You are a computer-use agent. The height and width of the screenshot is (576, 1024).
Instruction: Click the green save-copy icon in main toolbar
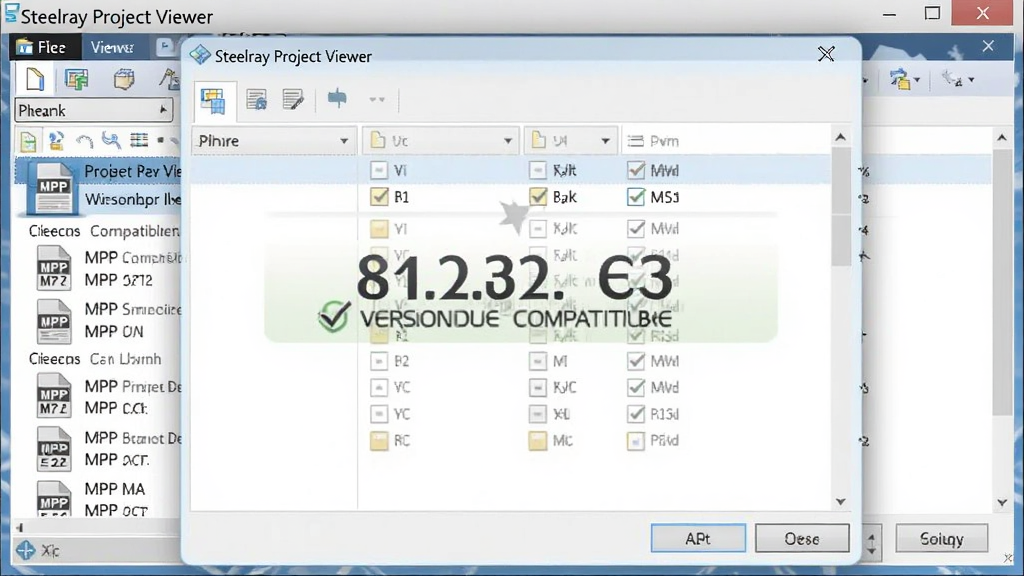pyautogui.click(x=76, y=80)
